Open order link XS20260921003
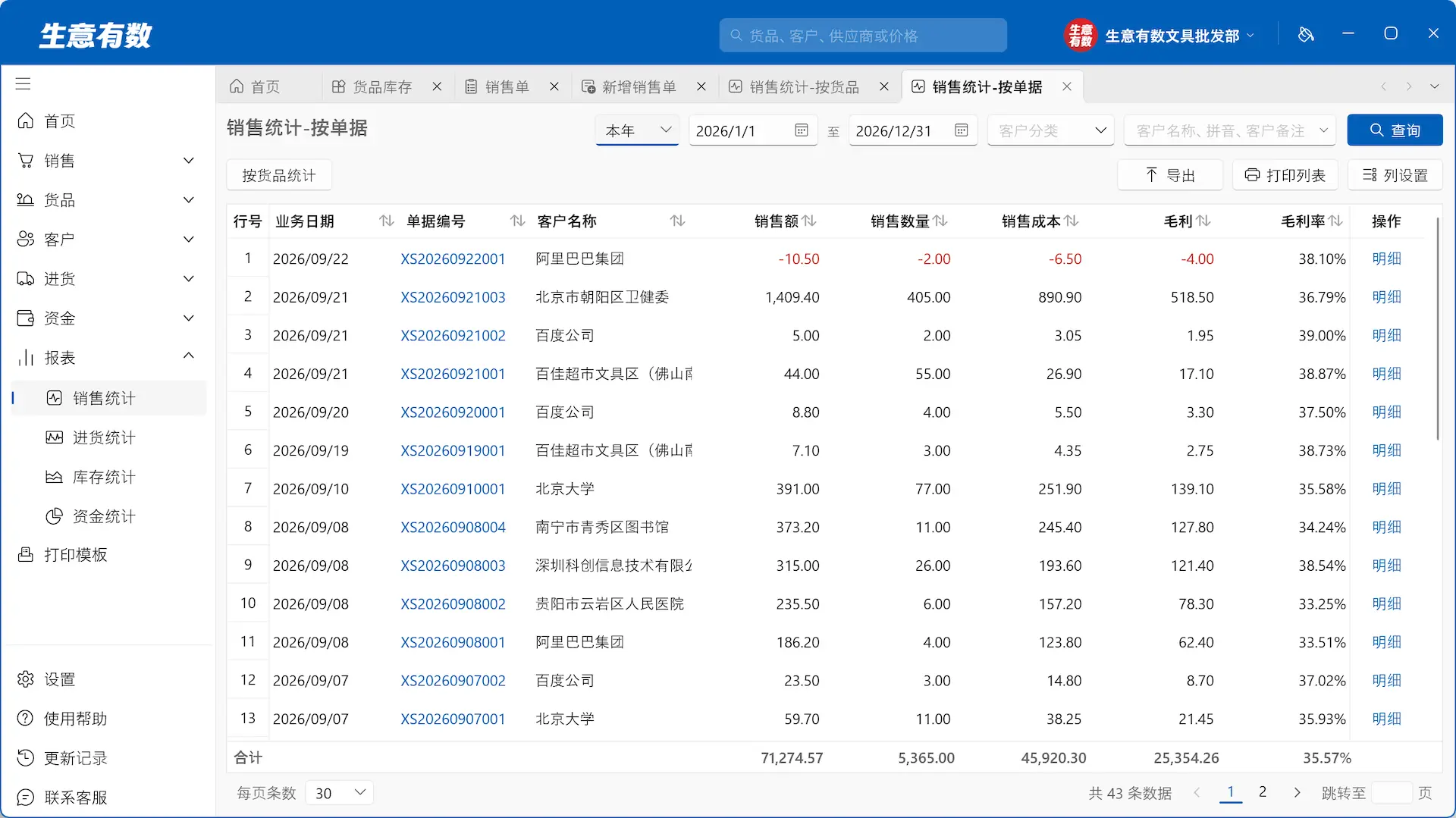The width and height of the screenshot is (1456, 818). (x=453, y=297)
